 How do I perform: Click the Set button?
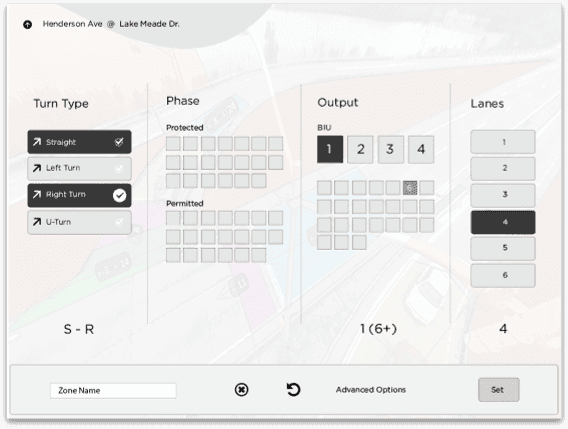(x=498, y=390)
